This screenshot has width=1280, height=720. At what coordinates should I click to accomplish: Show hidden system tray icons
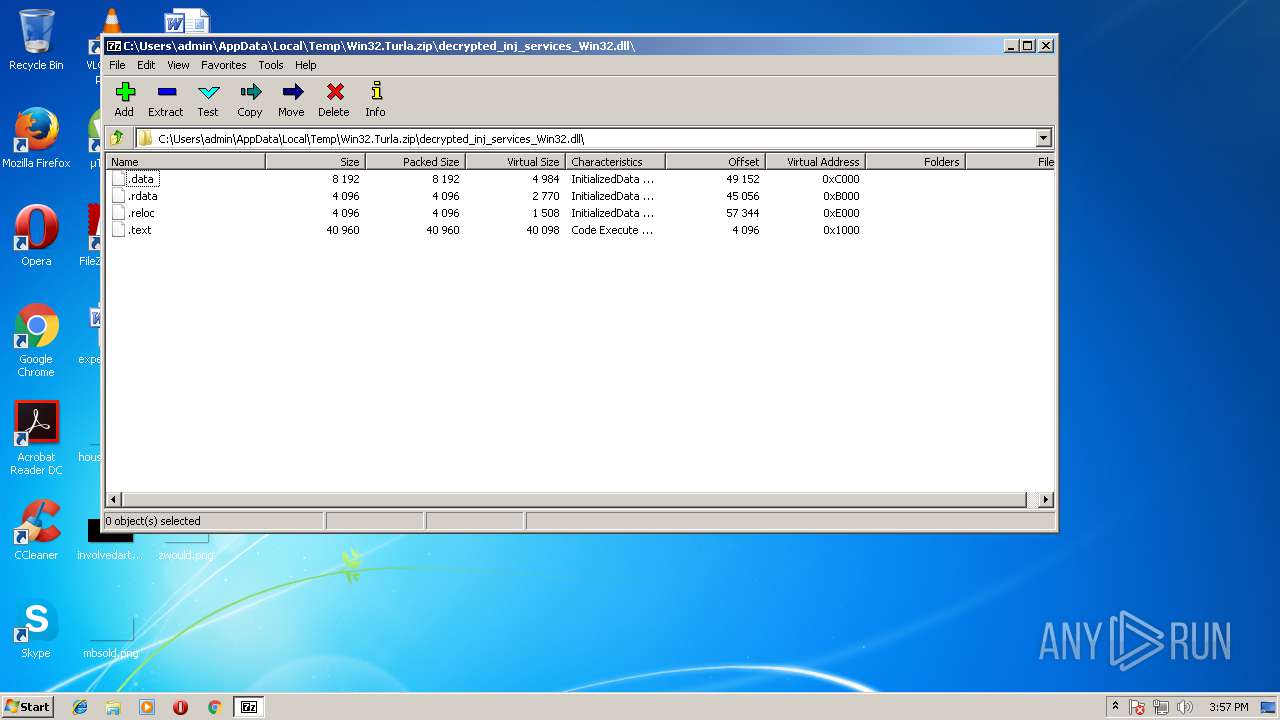[x=1116, y=707]
